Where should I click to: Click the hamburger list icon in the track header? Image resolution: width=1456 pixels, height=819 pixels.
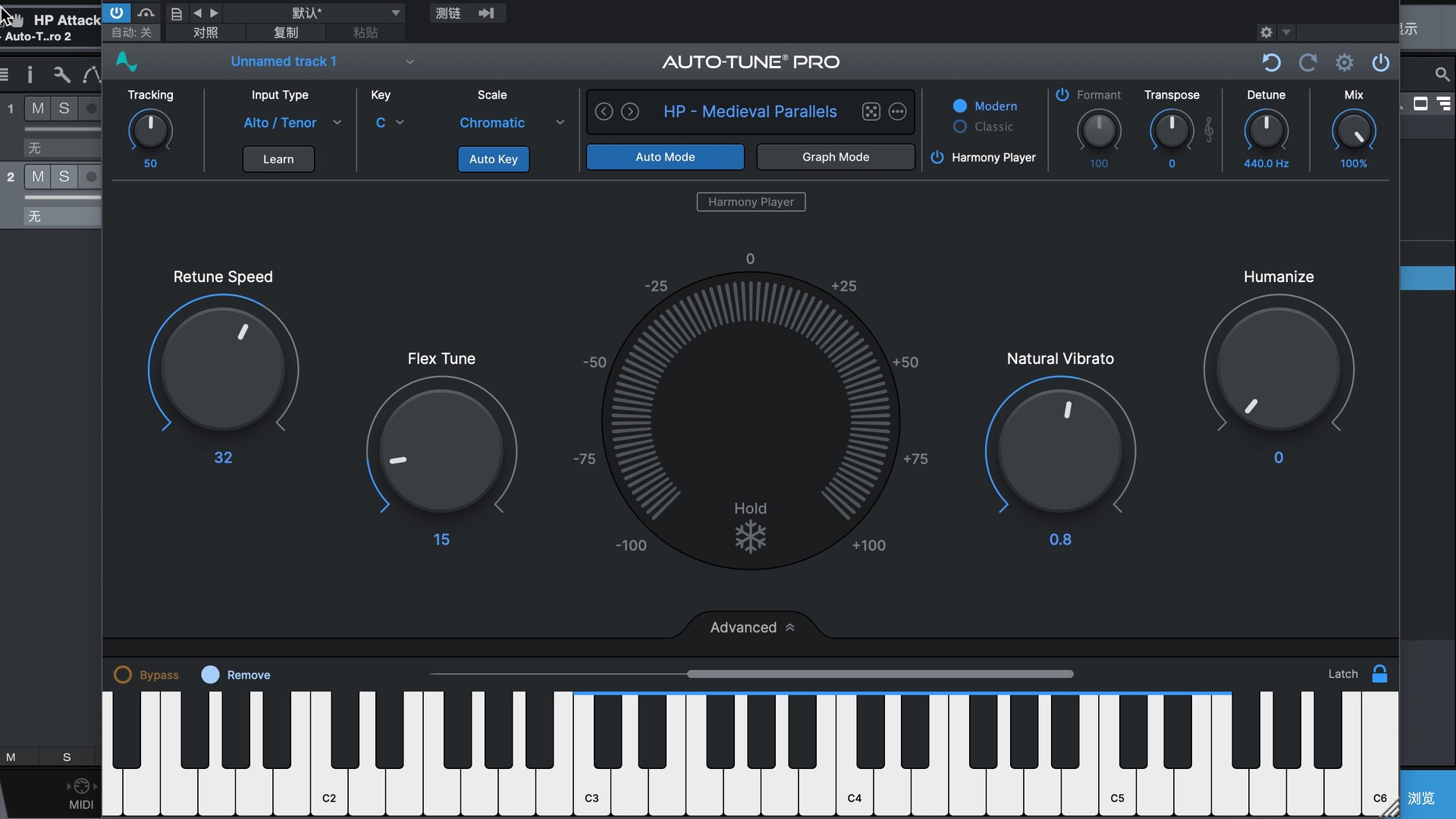5,74
